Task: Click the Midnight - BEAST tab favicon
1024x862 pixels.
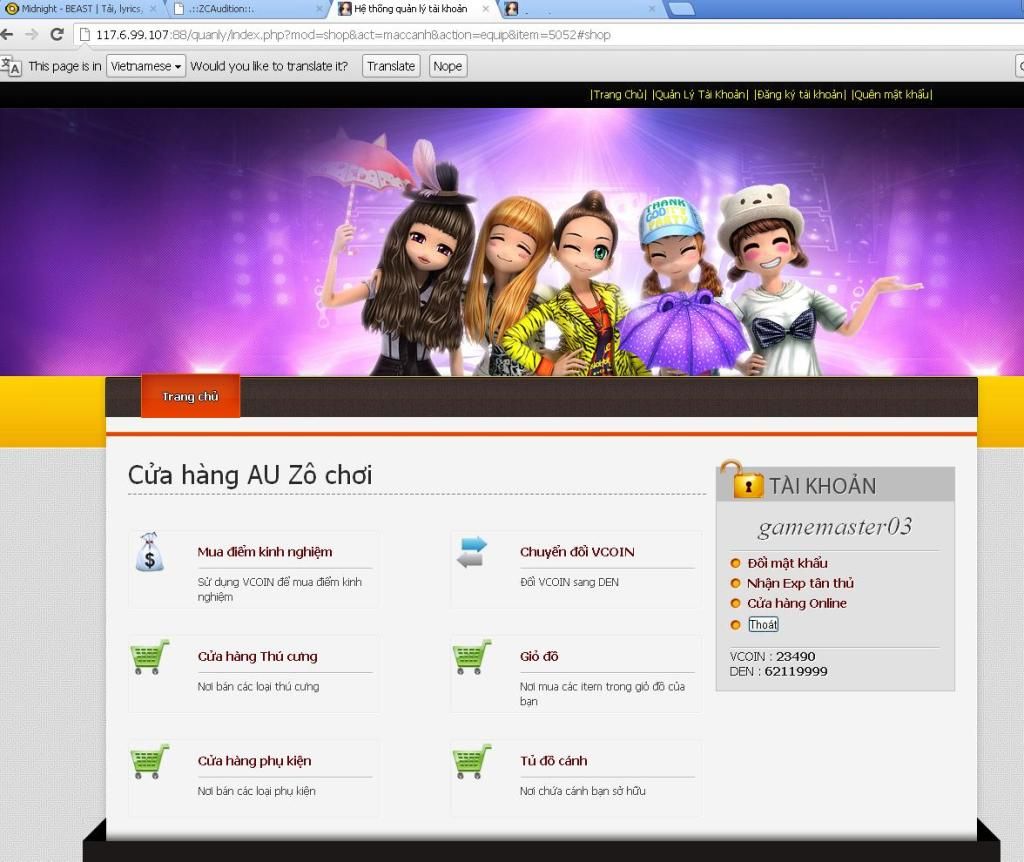Action: [x=11, y=8]
